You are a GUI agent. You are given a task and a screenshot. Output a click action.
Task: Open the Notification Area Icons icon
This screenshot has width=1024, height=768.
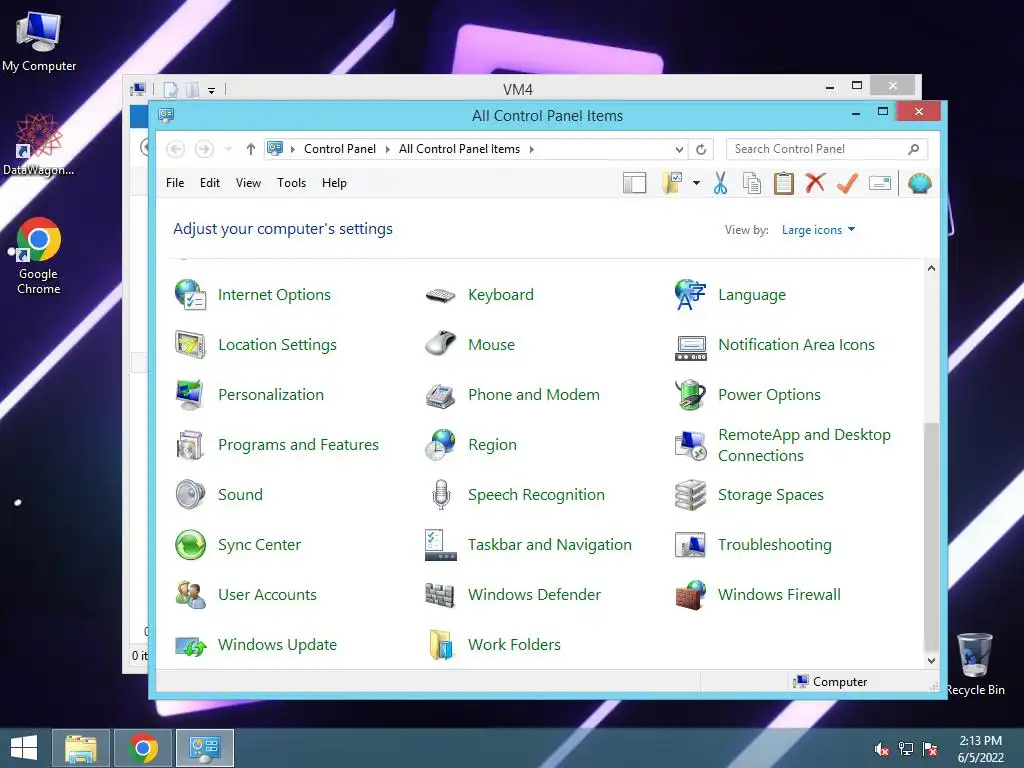pos(690,347)
